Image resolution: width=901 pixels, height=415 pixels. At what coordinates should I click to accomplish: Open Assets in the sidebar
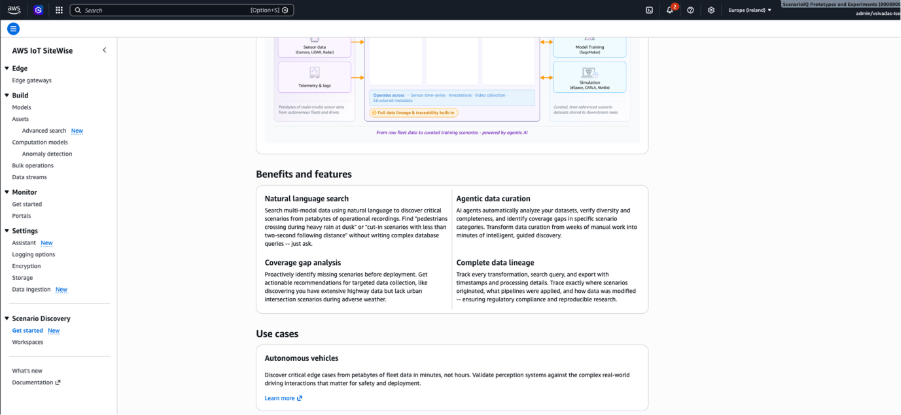point(20,119)
